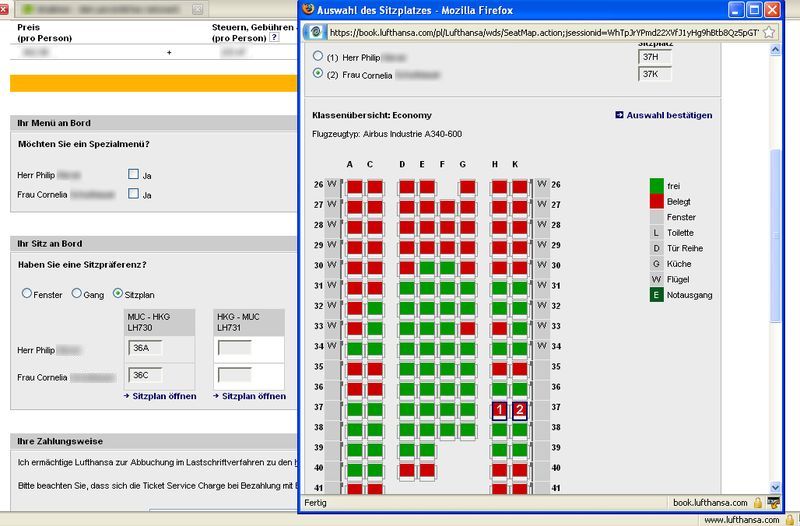Image resolution: width=800 pixels, height=526 pixels.
Task: Select free seat 35D in the middle block
Action: point(407,369)
